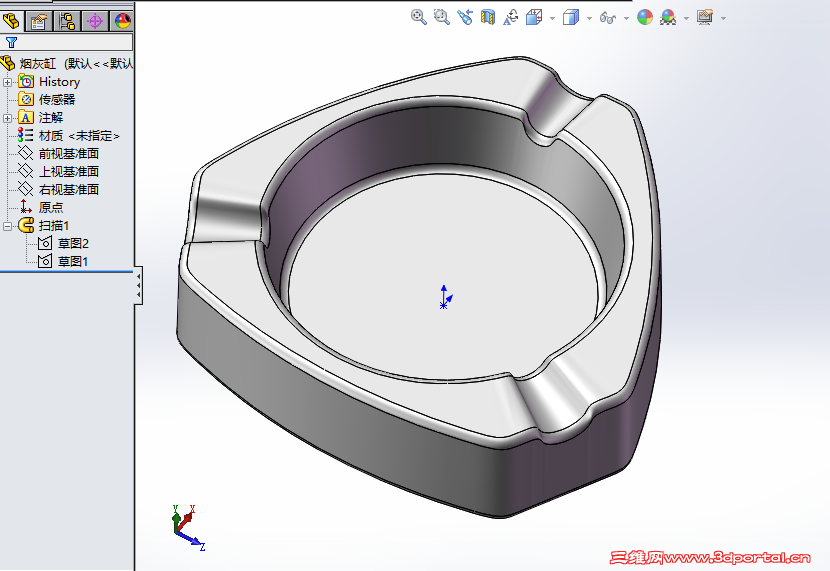Activate the Section View tool

coord(488,17)
